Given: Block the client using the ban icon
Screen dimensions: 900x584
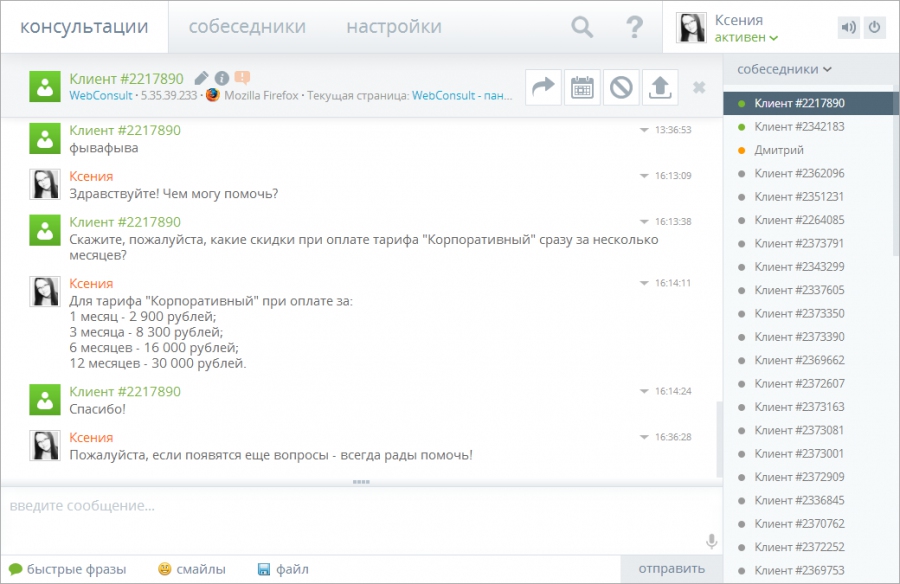Looking at the screenshot, I should tap(620, 88).
